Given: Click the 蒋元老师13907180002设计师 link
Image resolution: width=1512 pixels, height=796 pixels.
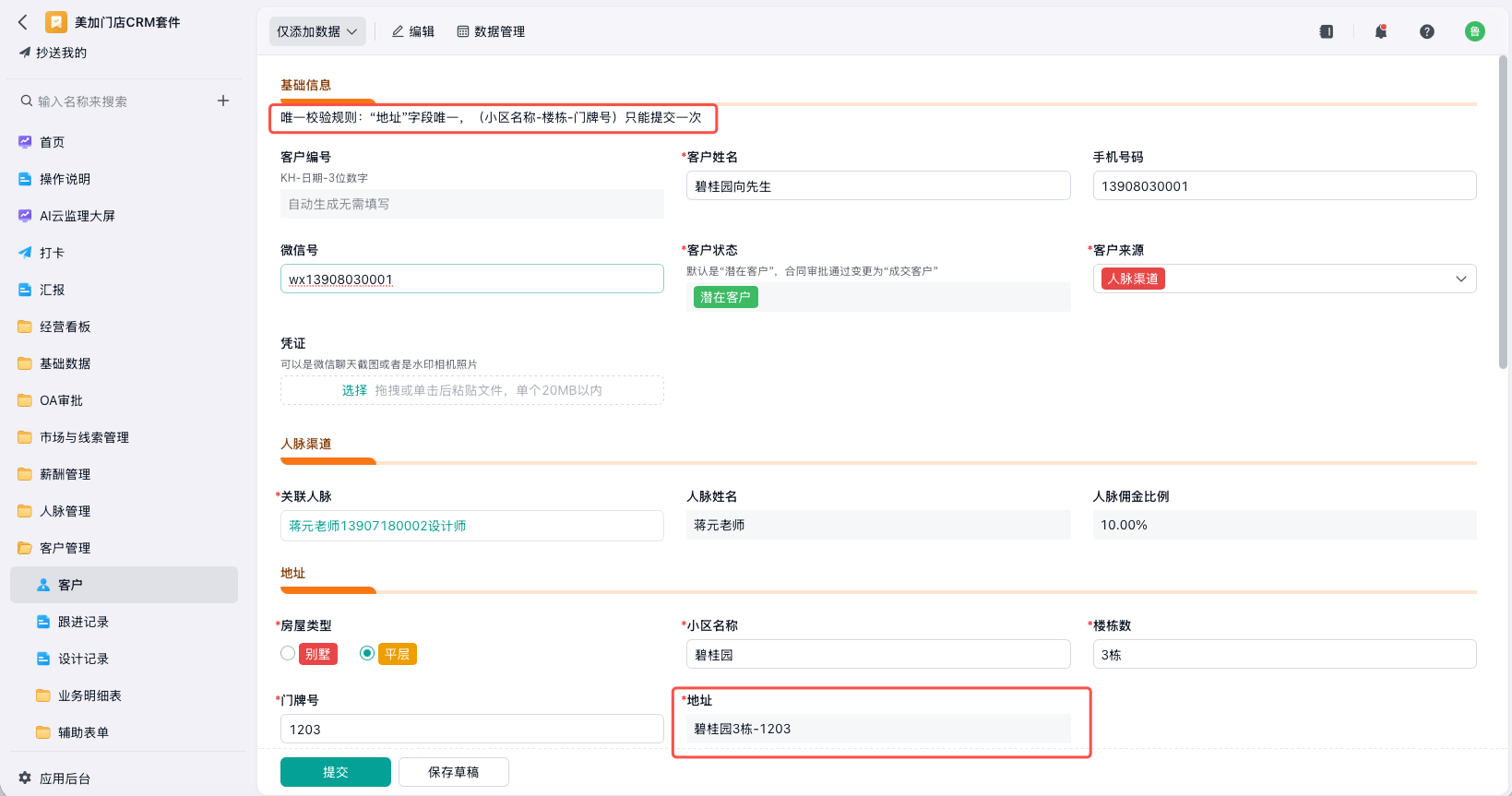Looking at the screenshot, I should point(377,526).
